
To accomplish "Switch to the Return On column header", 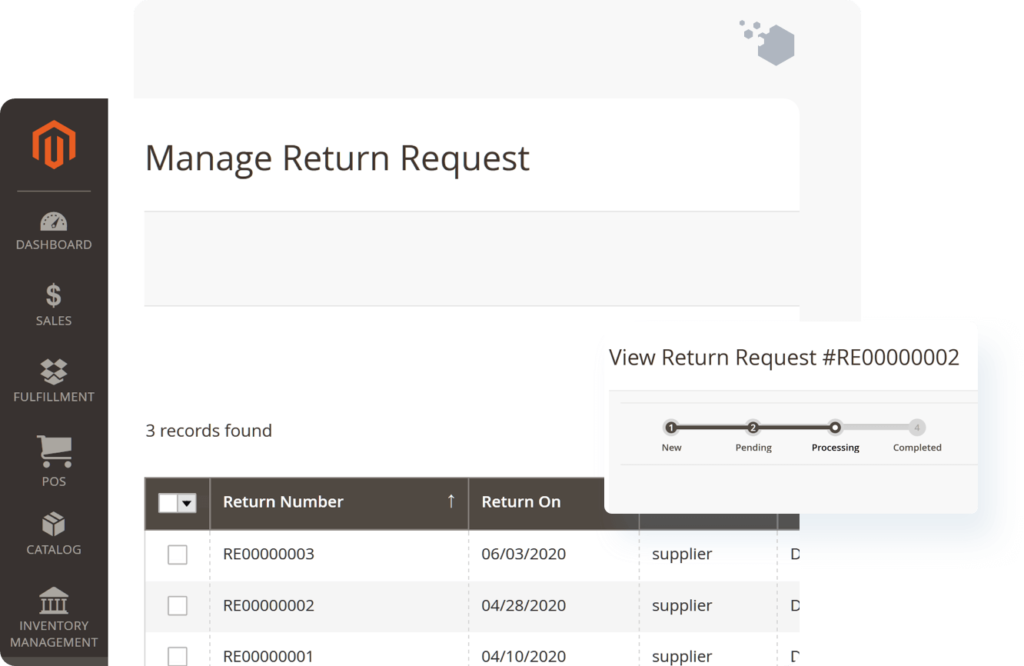I will tap(521, 502).
